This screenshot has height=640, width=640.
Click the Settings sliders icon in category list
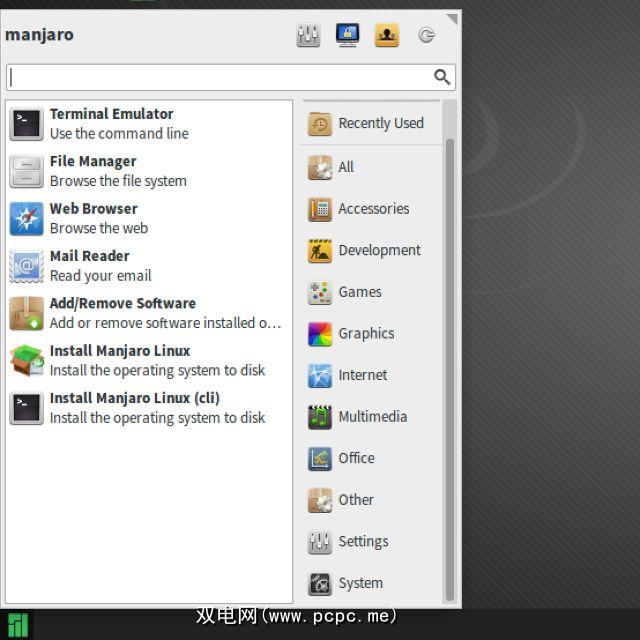320,542
